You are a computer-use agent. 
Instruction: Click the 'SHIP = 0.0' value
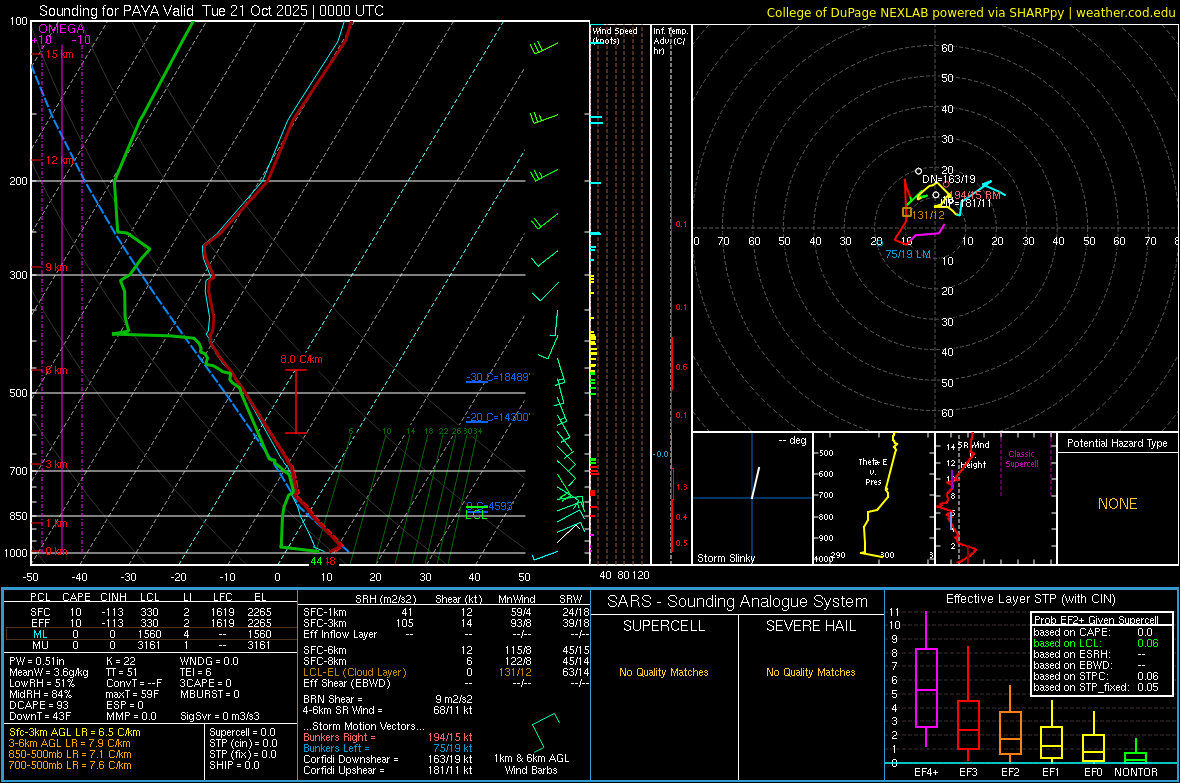point(234,765)
